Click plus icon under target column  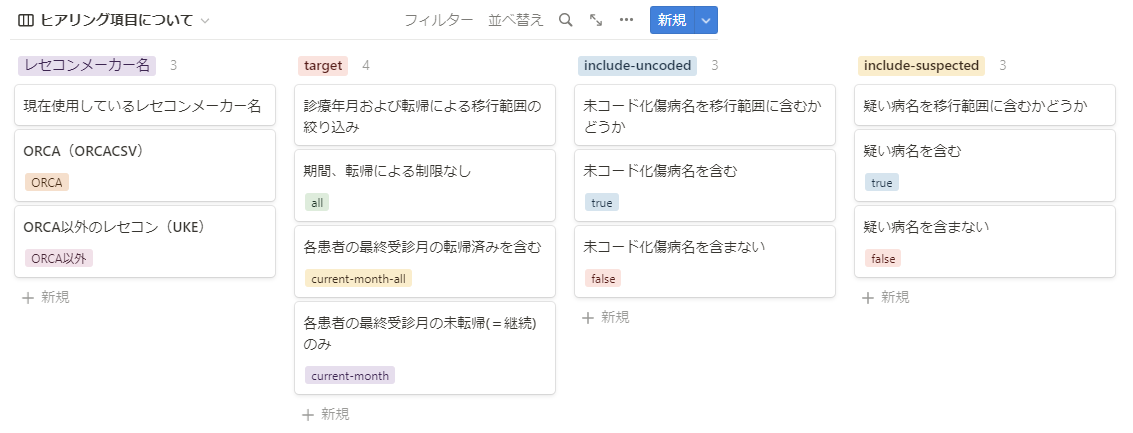pyautogui.click(x=308, y=414)
